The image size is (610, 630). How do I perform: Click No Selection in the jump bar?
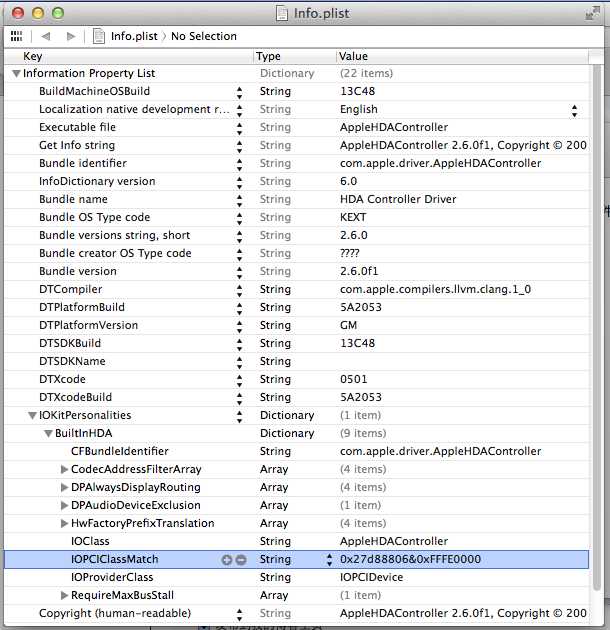point(204,36)
